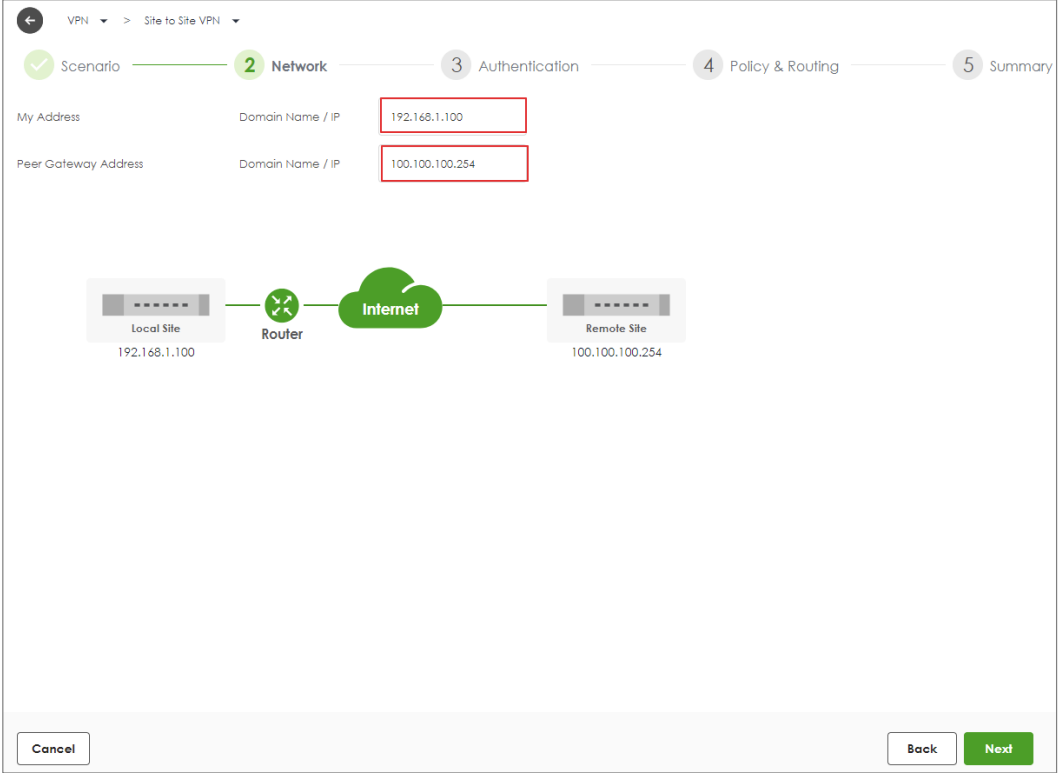Jump to Policy & Routing step
Viewport: 1060px width, 773px height.
(784, 66)
